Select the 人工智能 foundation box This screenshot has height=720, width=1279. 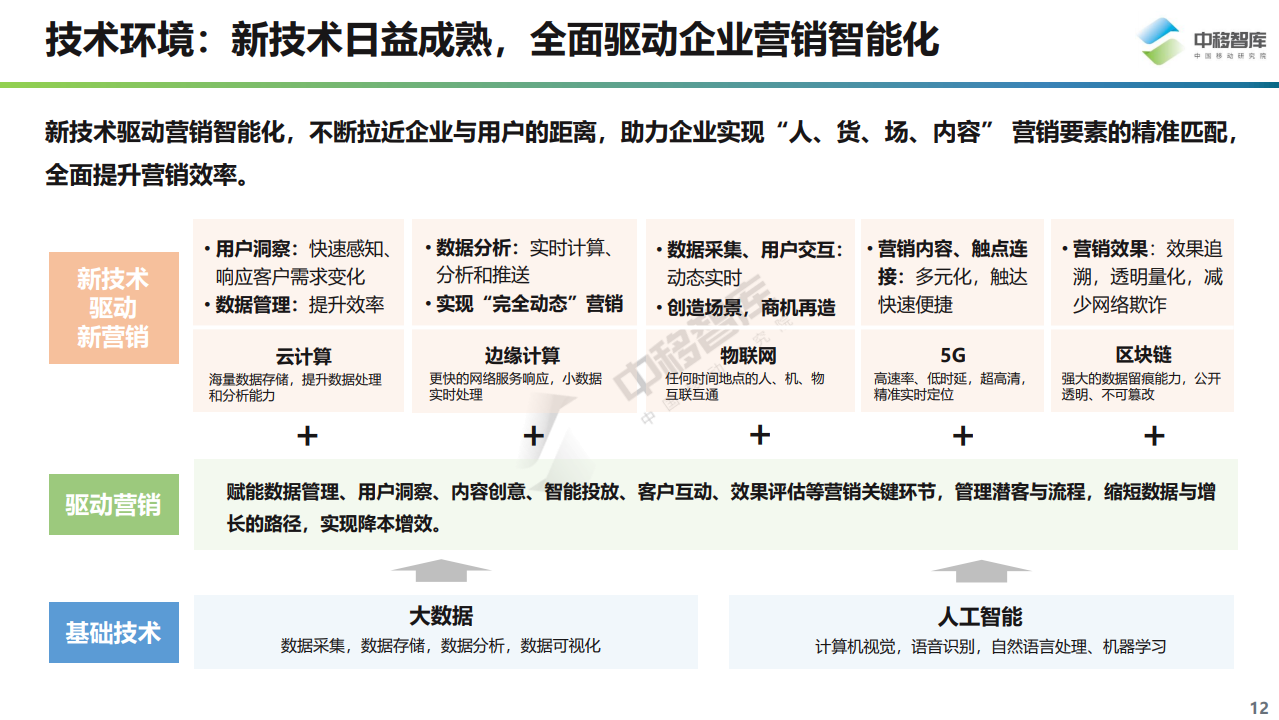click(x=980, y=631)
